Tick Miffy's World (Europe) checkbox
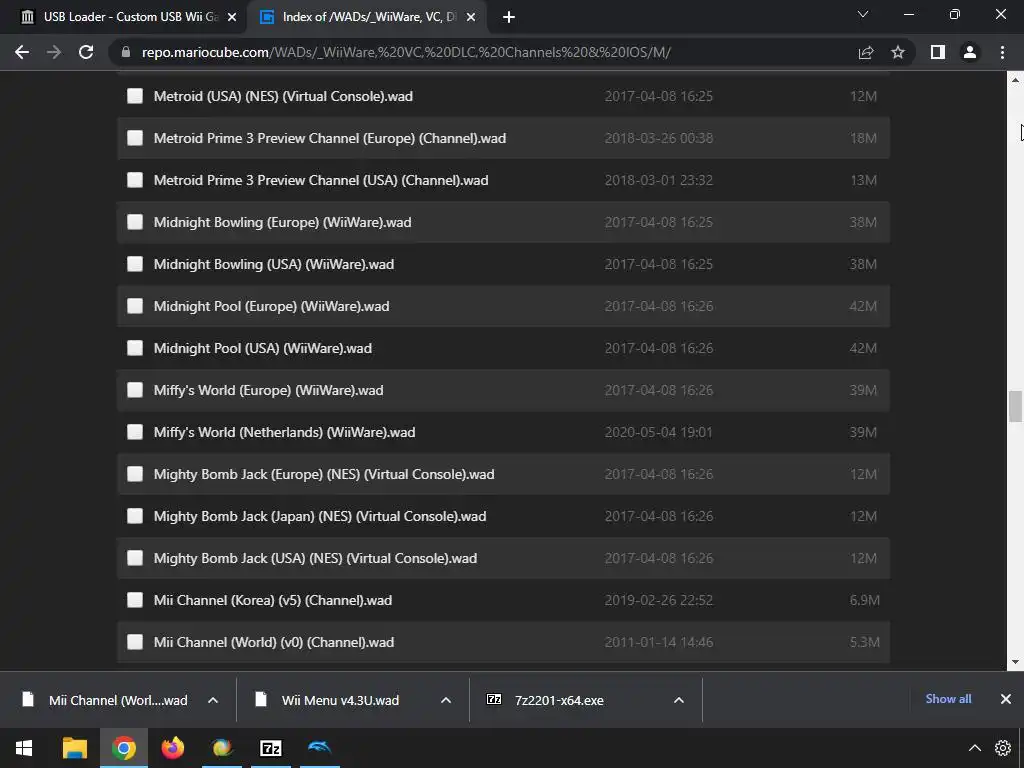Image resolution: width=1024 pixels, height=768 pixels. pos(135,390)
